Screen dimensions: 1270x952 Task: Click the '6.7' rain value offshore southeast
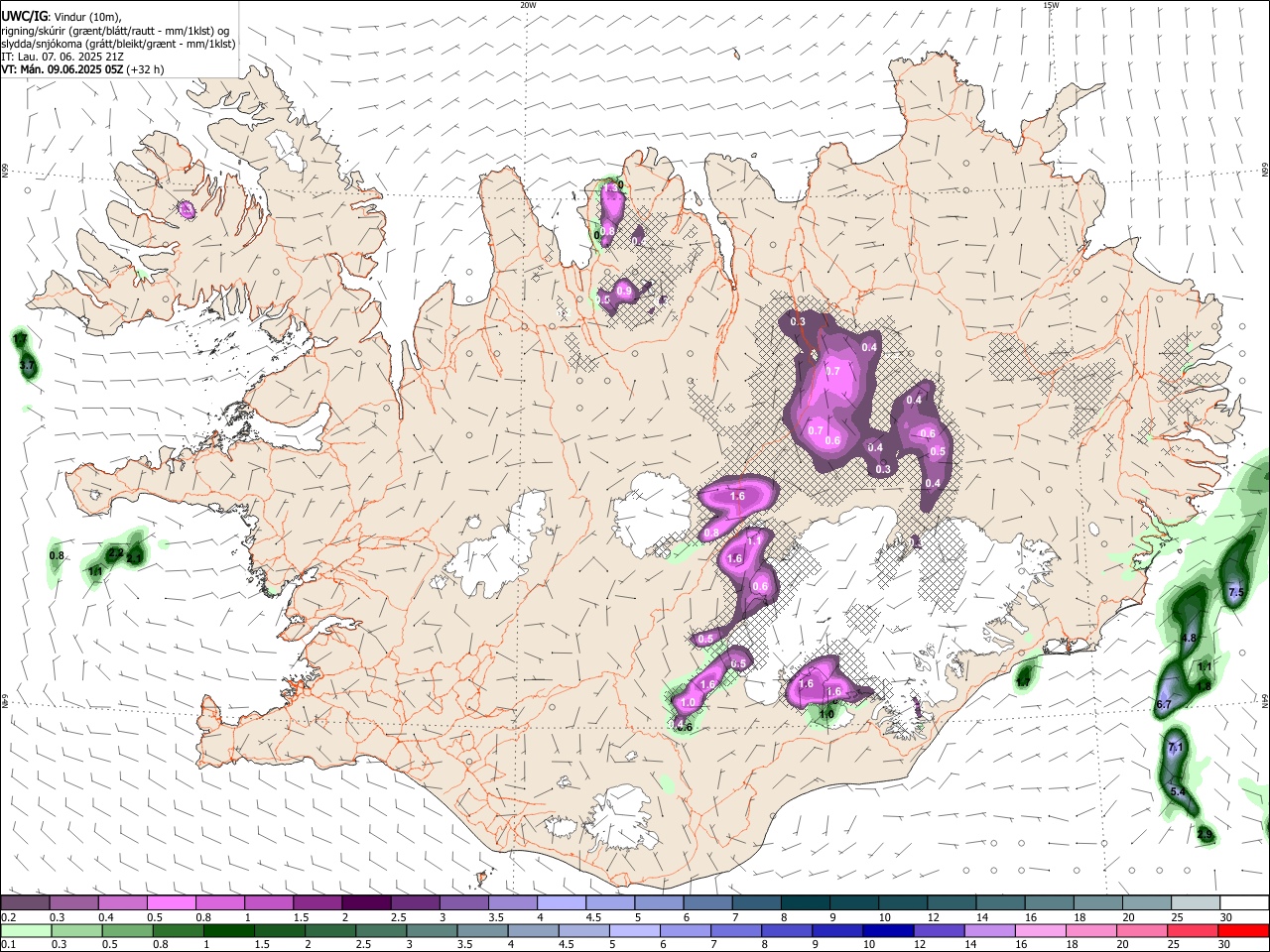[x=1164, y=705]
